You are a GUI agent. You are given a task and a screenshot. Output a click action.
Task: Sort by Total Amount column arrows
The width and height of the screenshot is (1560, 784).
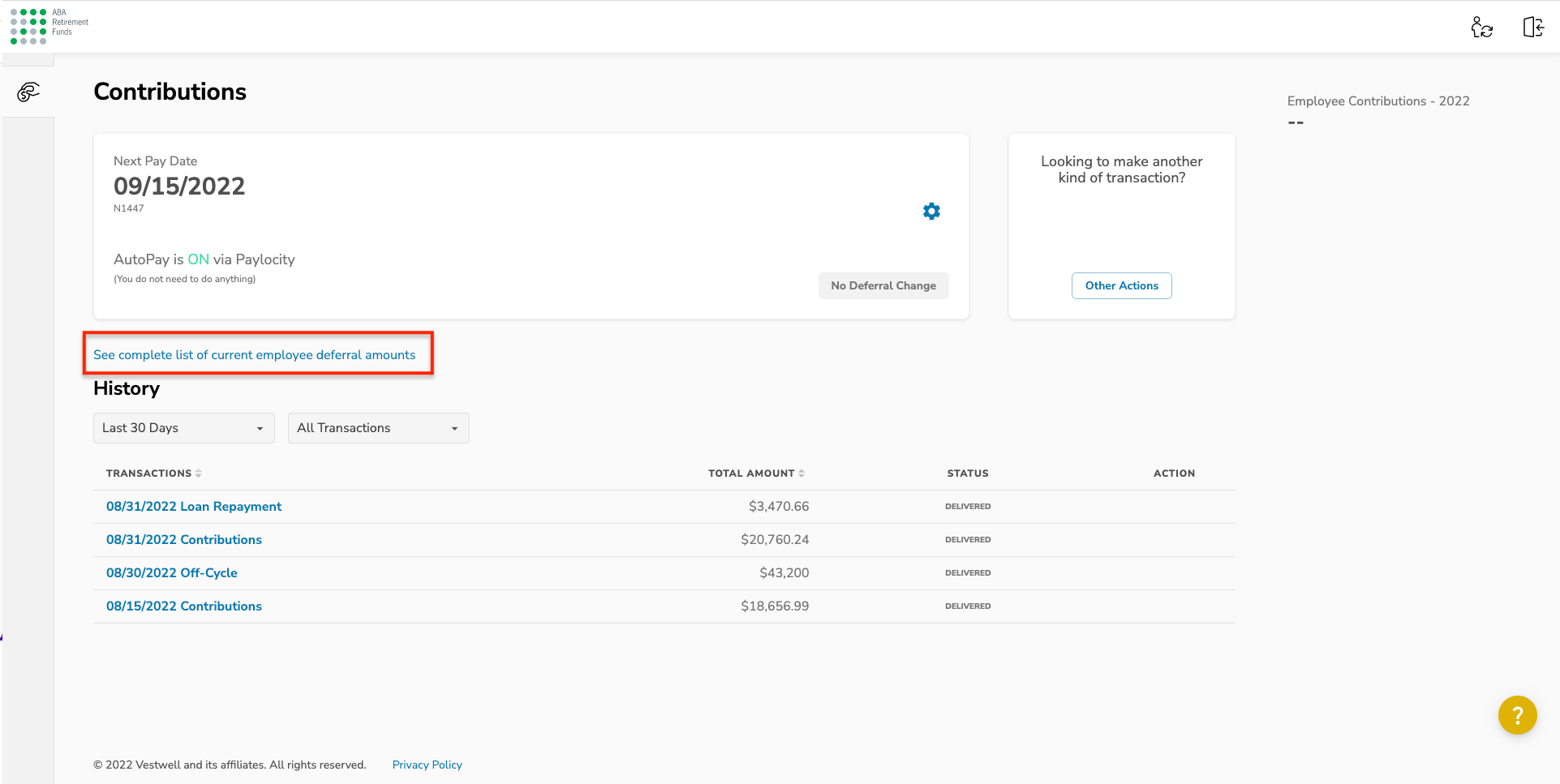pyautogui.click(x=801, y=473)
